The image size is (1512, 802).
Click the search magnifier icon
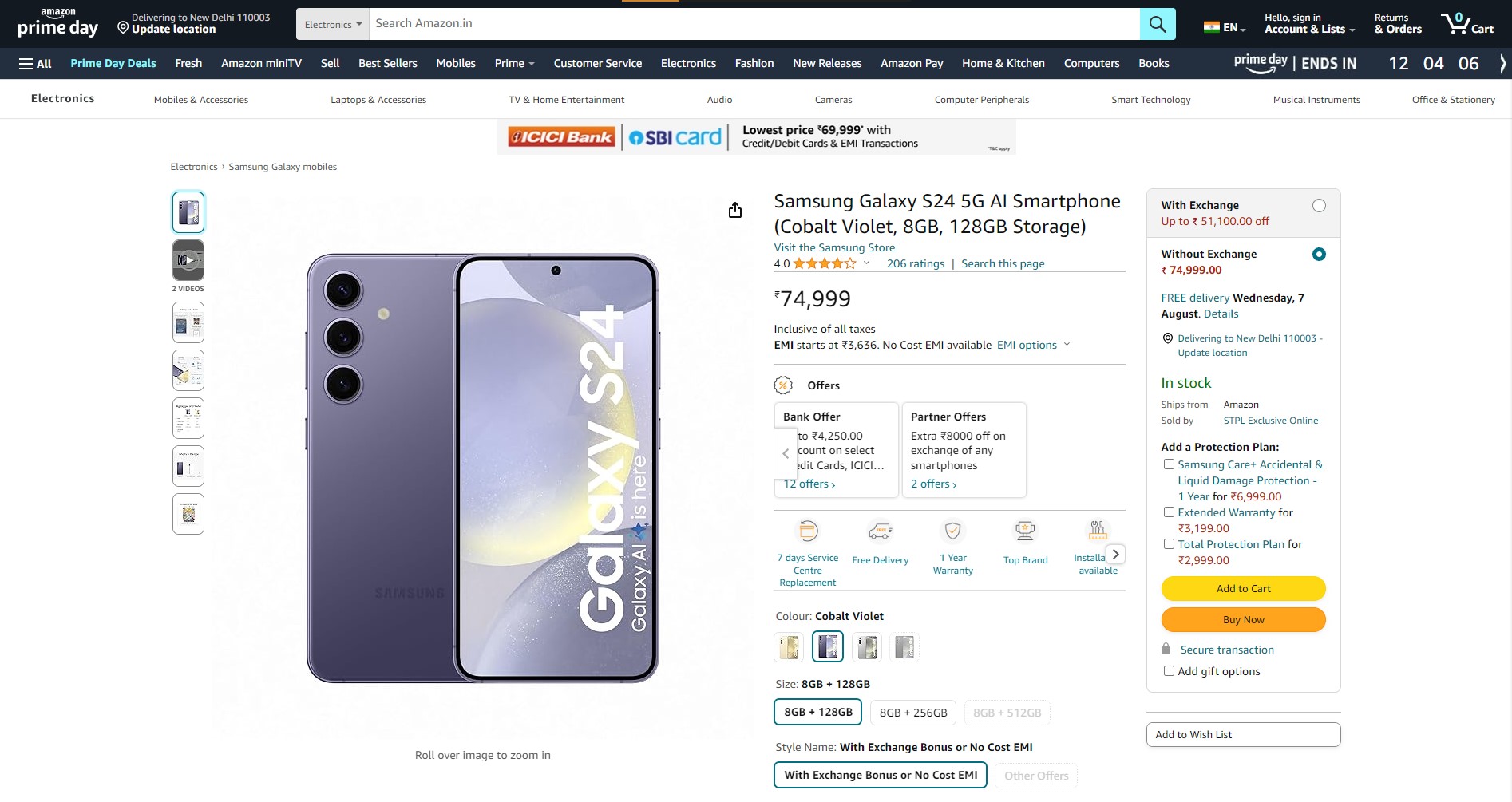pos(1158,23)
